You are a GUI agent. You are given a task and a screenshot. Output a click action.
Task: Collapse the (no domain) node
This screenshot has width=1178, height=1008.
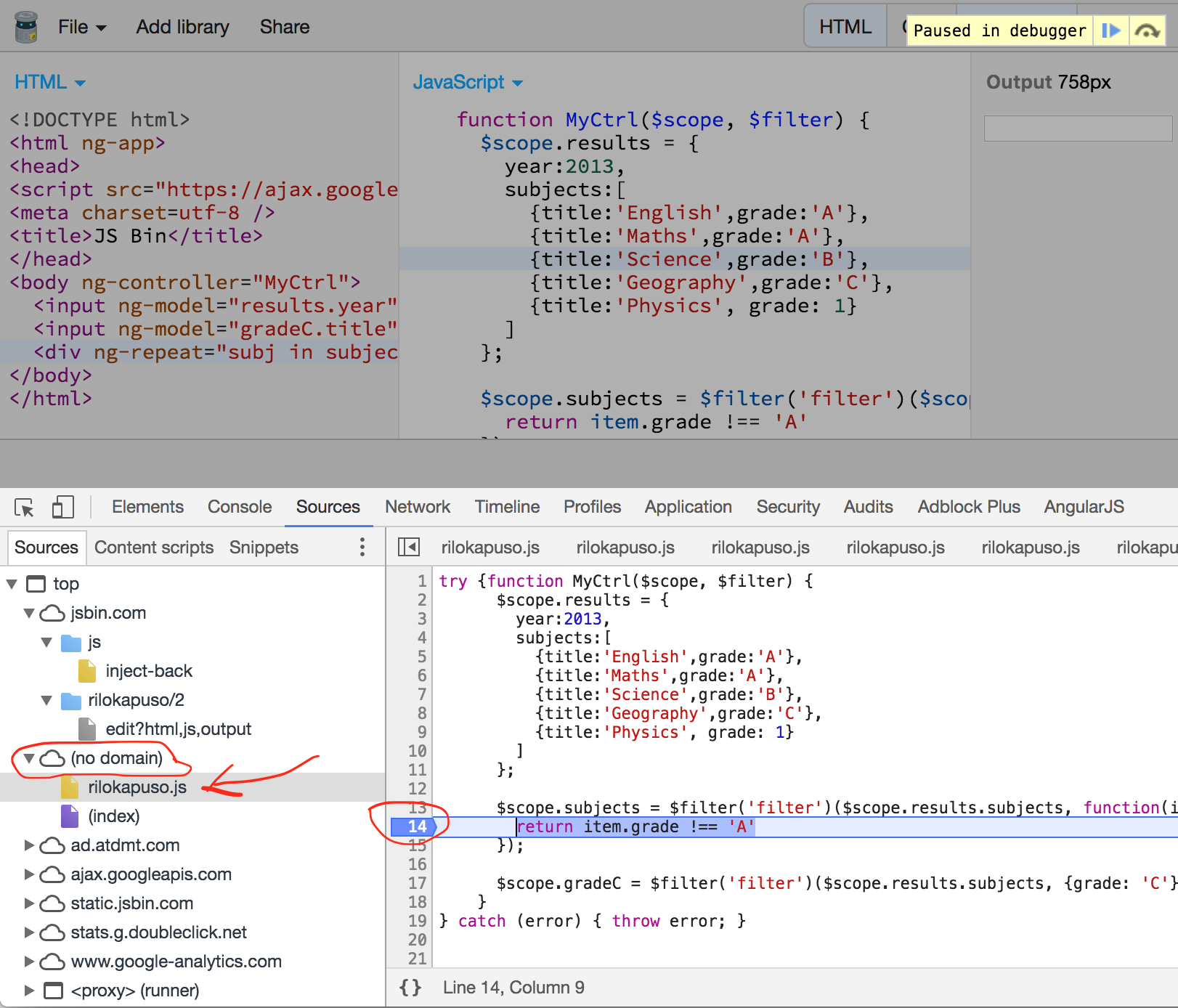click(29, 758)
